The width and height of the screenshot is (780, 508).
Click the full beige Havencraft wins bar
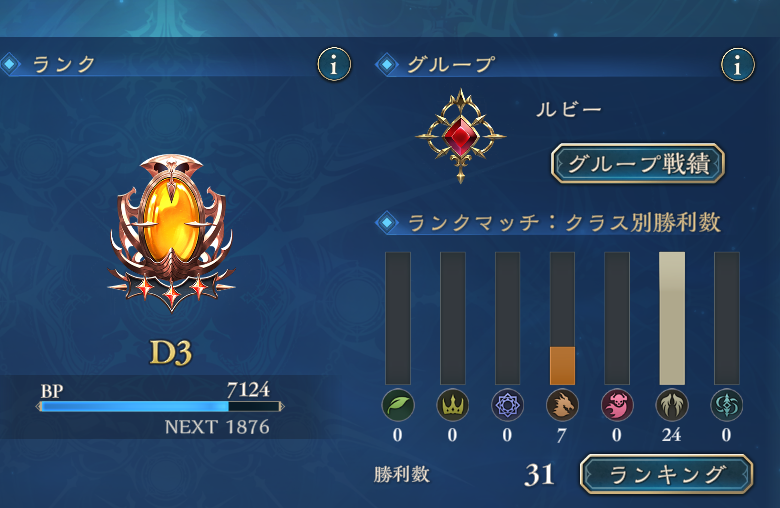coord(672,318)
